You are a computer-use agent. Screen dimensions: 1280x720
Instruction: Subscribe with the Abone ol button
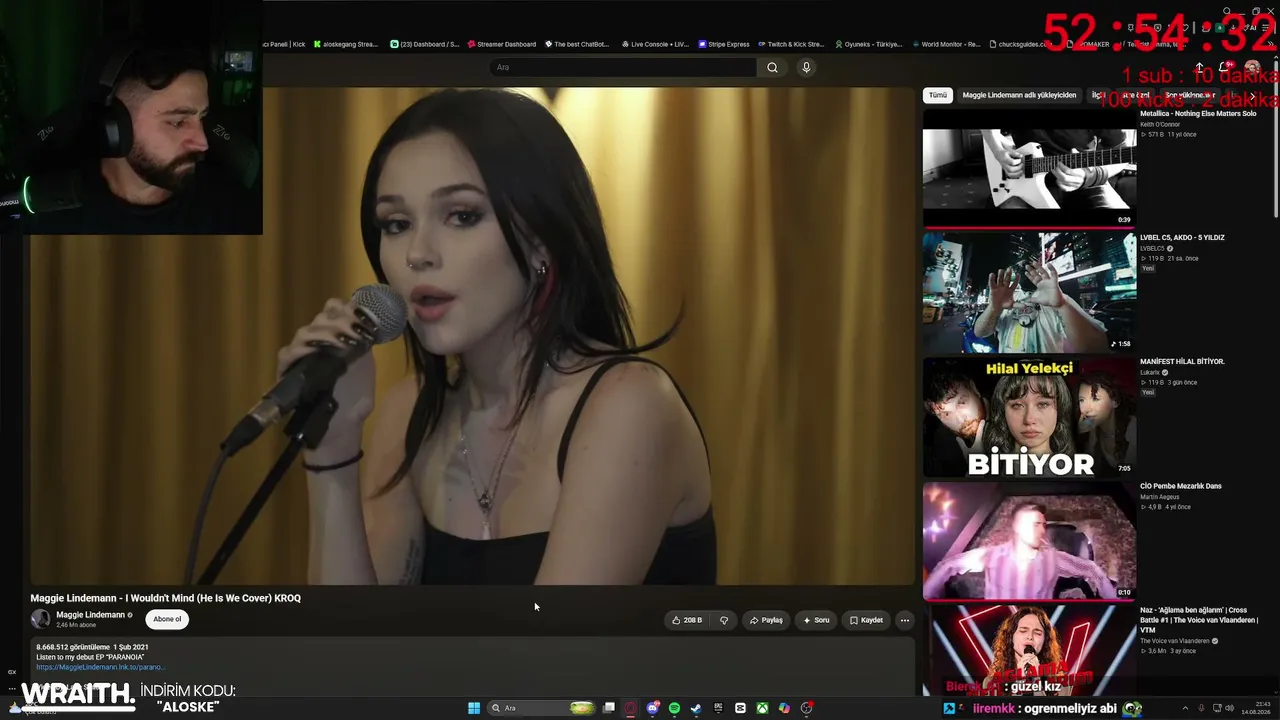click(x=167, y=619)
